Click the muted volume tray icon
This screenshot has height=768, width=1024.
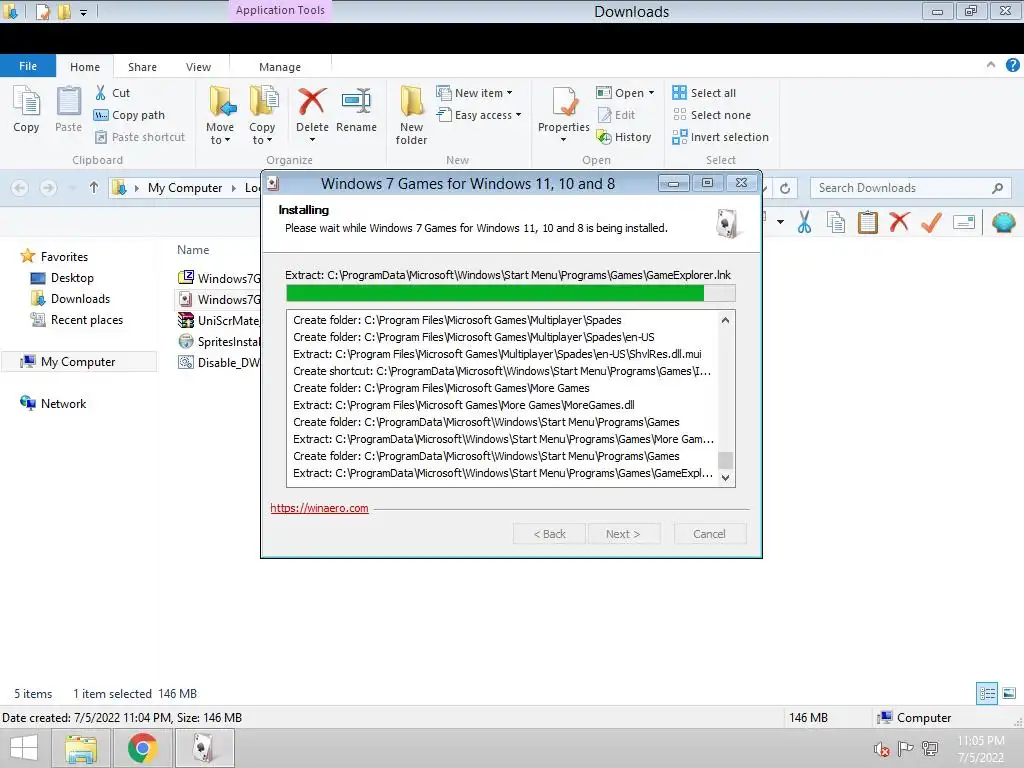tap(882, 749)
